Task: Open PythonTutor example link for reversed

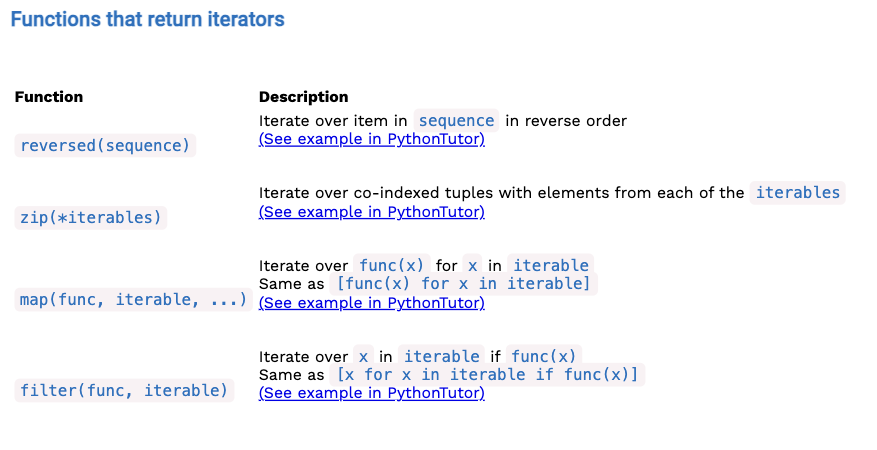Action: tap(371, 139)
